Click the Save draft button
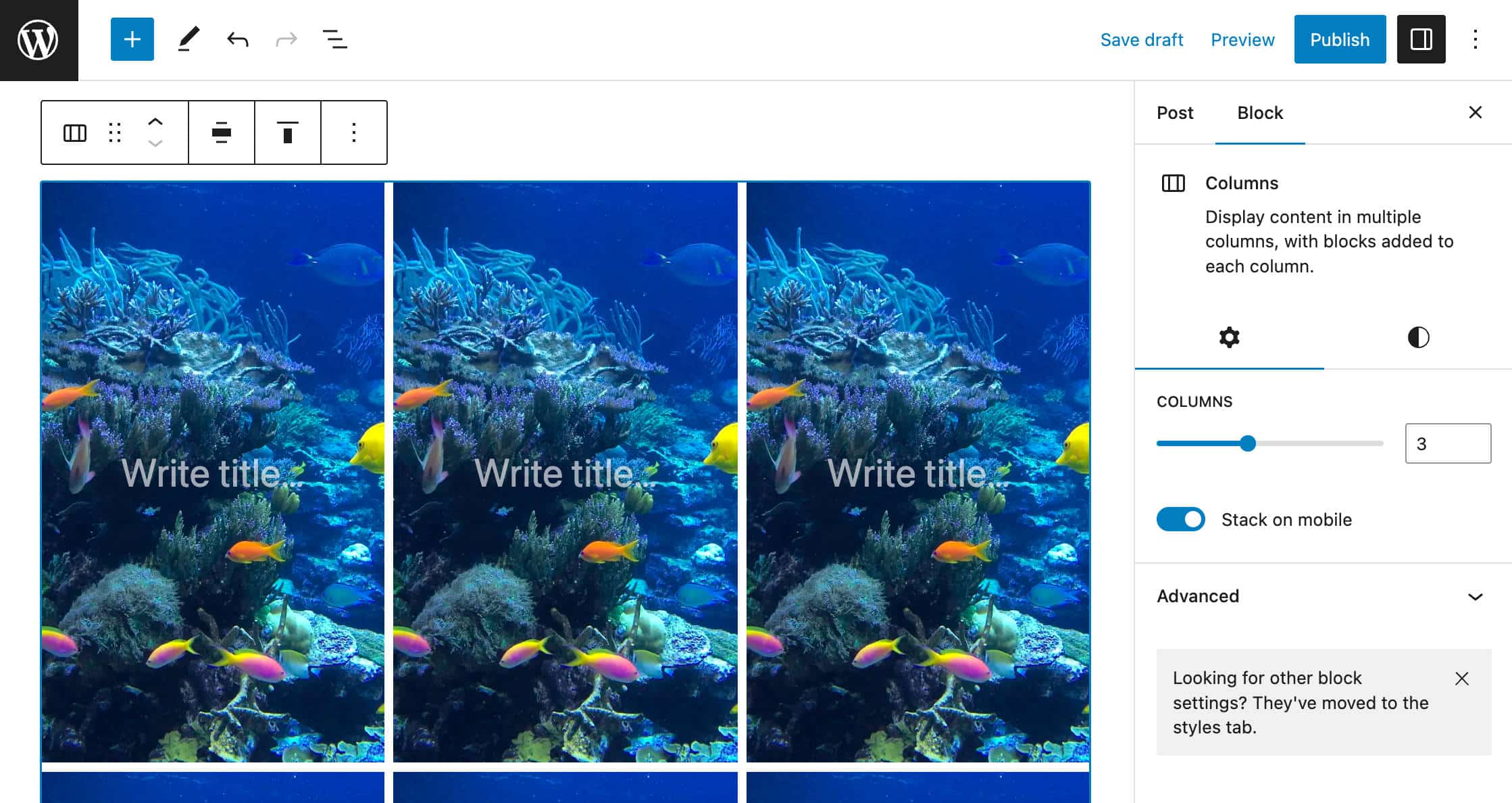This screenshot has width=1512, height=803. 1142,39
